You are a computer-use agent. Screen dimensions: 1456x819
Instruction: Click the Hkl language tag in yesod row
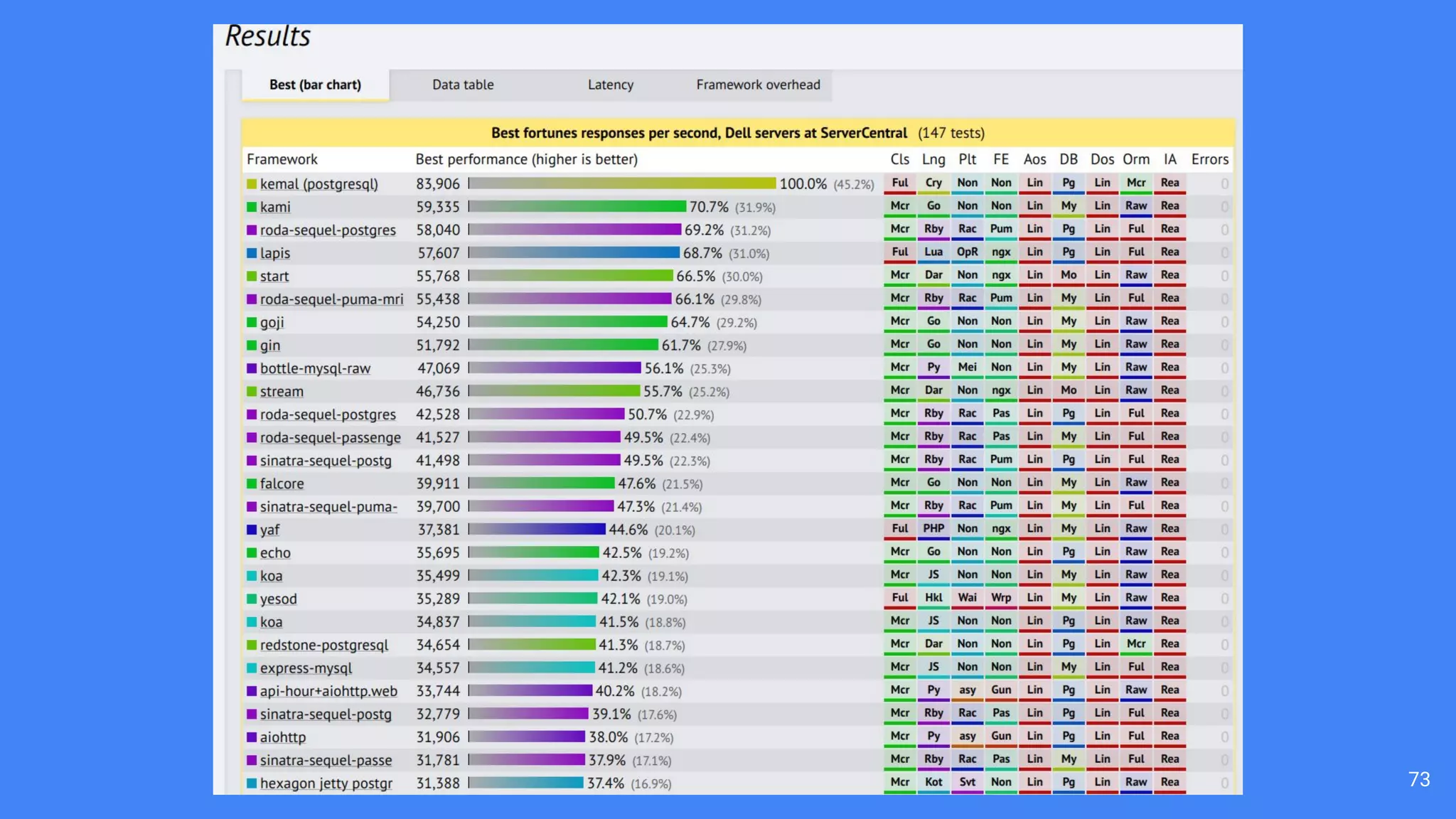(x=933, y=597)
